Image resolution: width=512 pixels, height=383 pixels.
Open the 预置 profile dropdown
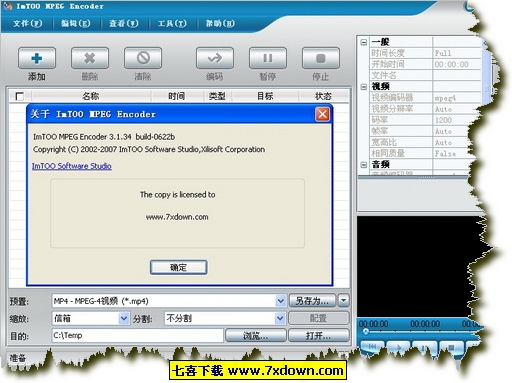(x=281, y=301)
